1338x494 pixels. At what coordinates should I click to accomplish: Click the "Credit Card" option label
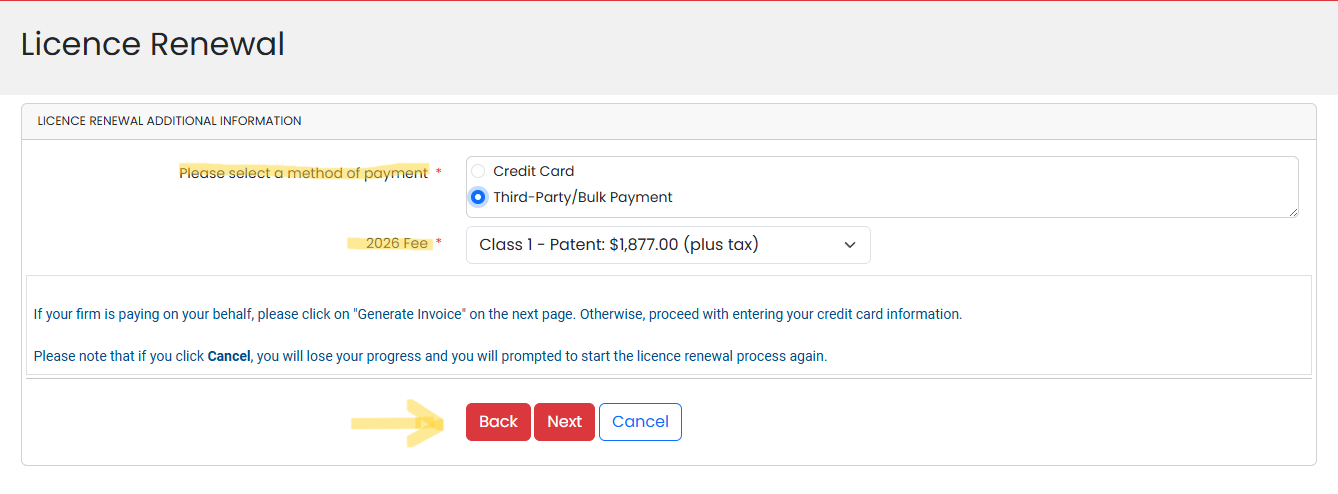[533, 171]
